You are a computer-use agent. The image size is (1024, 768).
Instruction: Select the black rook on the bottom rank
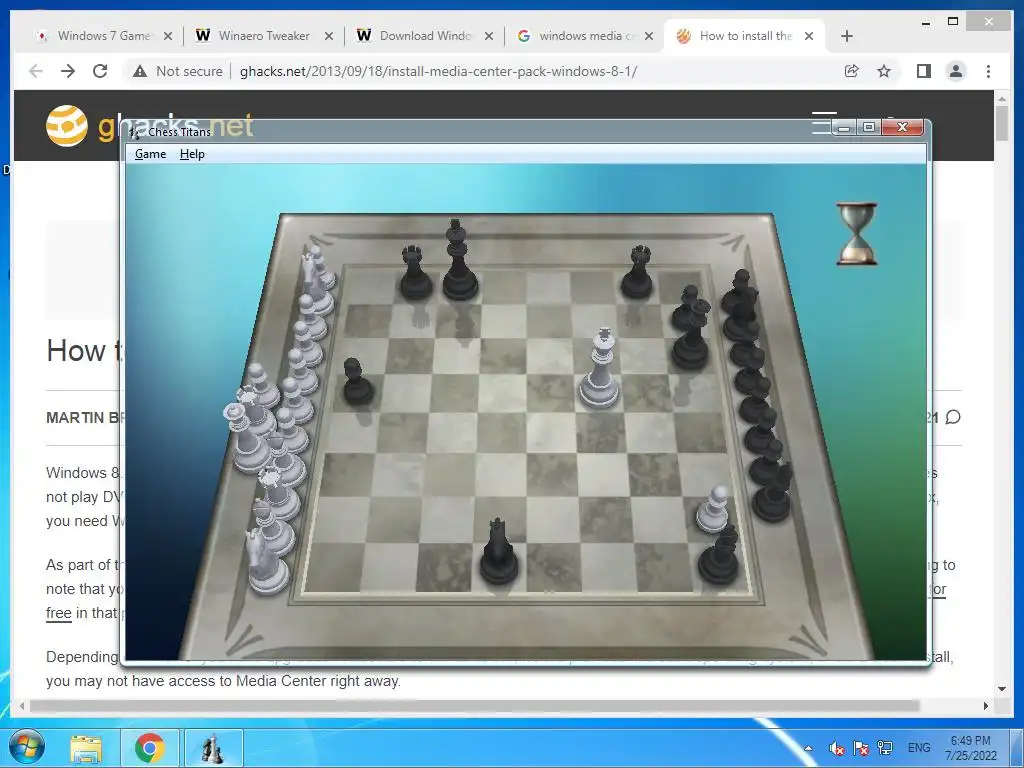(499, 552)
